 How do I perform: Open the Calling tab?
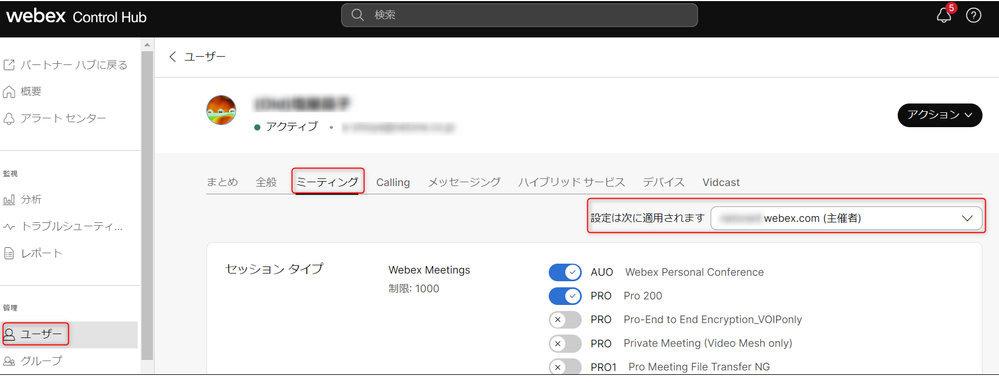(393, 183)
